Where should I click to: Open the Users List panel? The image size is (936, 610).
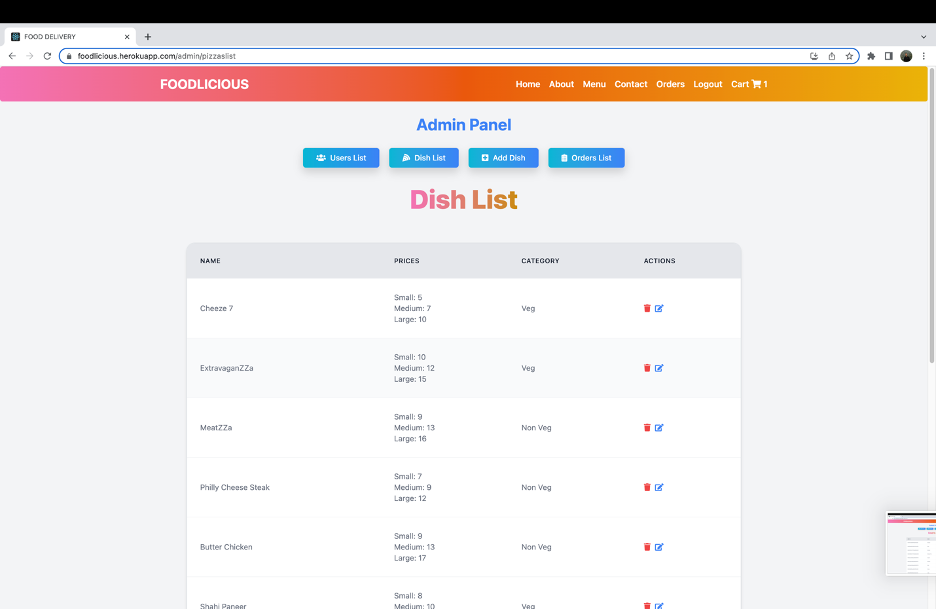(341, 157)
